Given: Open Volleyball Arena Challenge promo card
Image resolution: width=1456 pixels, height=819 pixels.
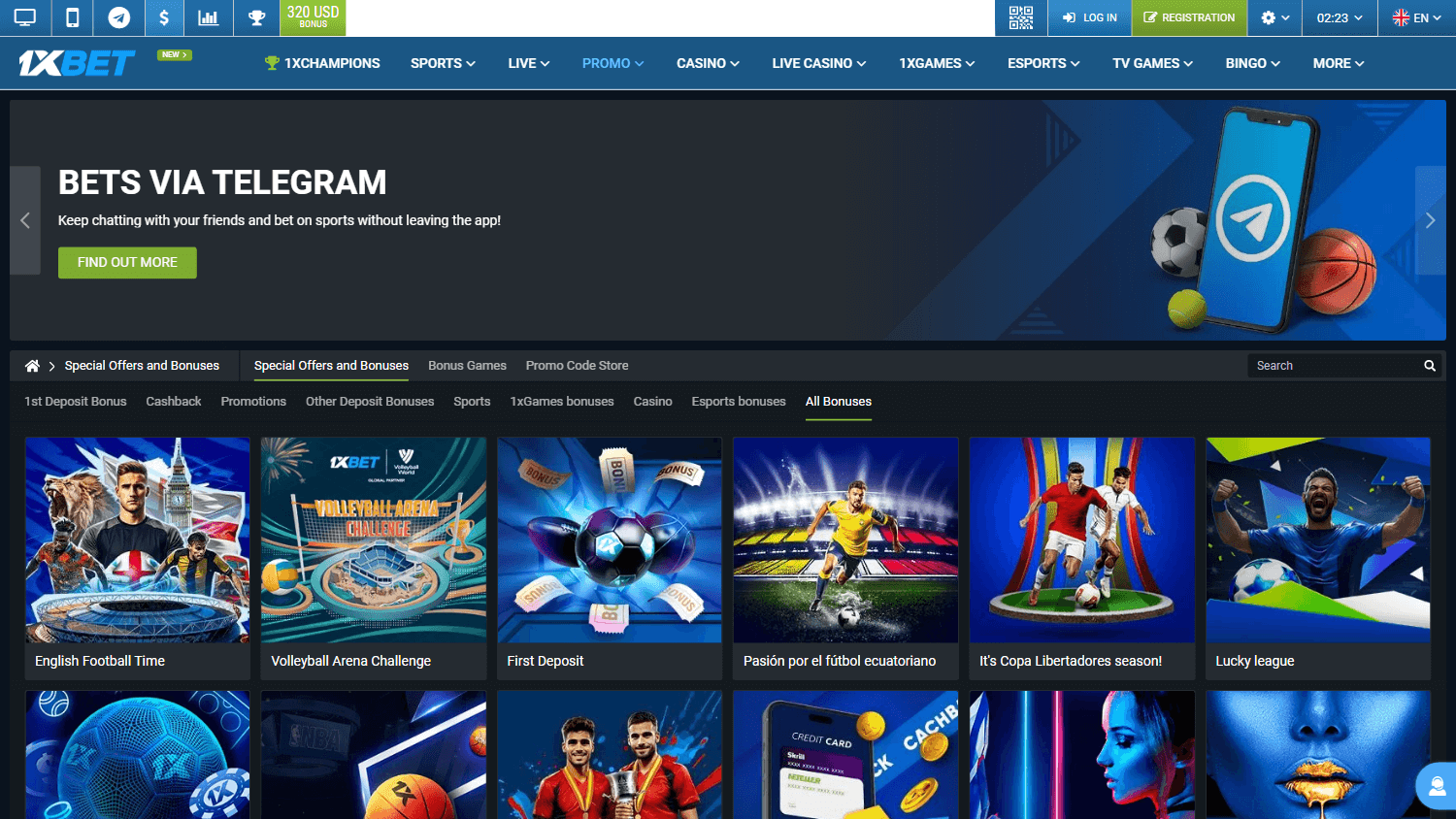Looking at the screenshot, I should point(374,558).
